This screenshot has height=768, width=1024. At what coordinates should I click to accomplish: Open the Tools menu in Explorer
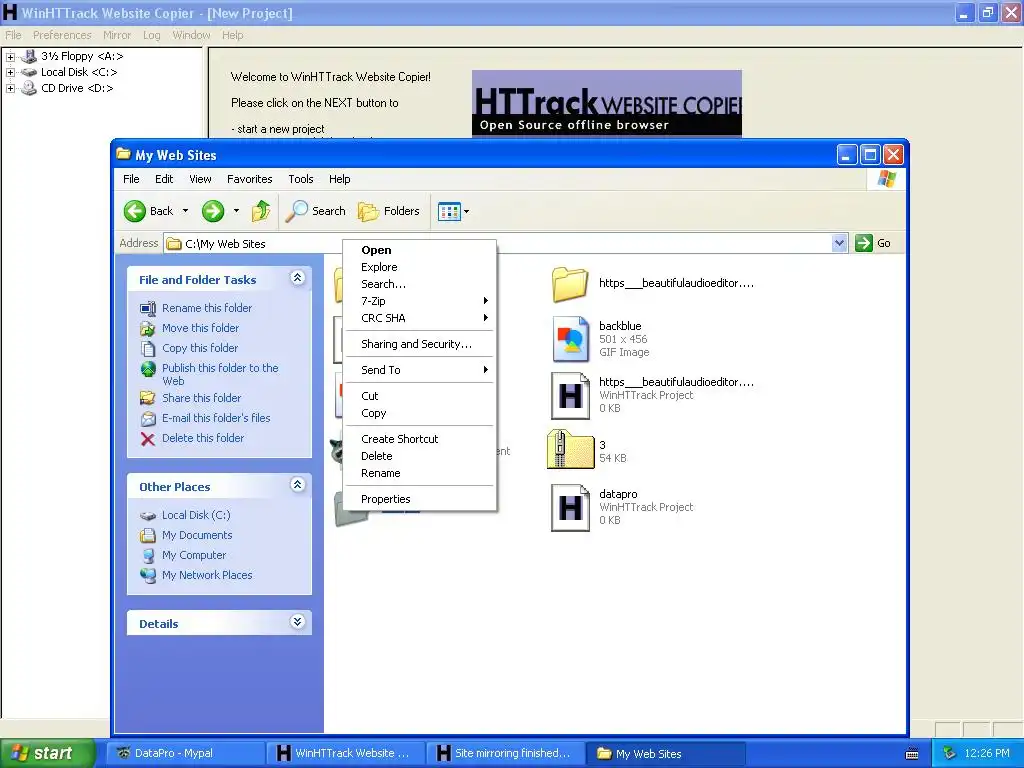pos(300,179)
